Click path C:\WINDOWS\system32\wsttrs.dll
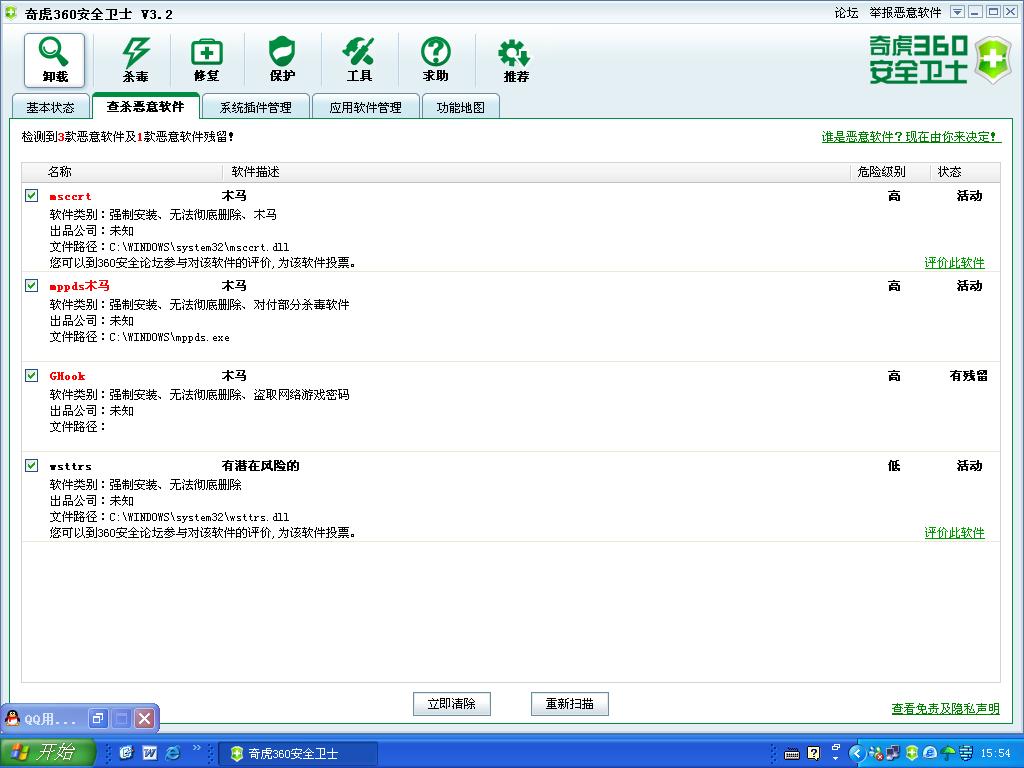Screen dimensions: 1024x768 199,517
